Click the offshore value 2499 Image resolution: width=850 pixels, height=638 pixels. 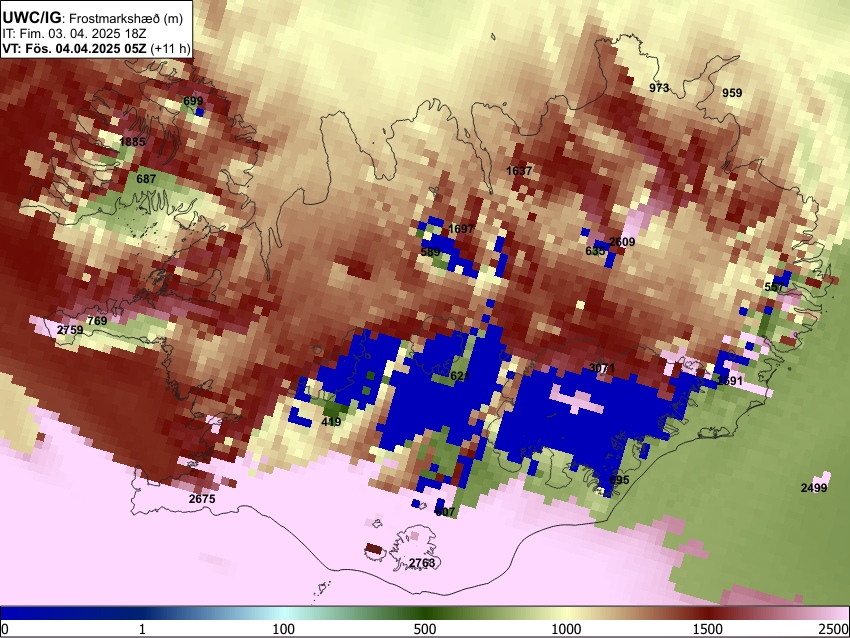814,488
